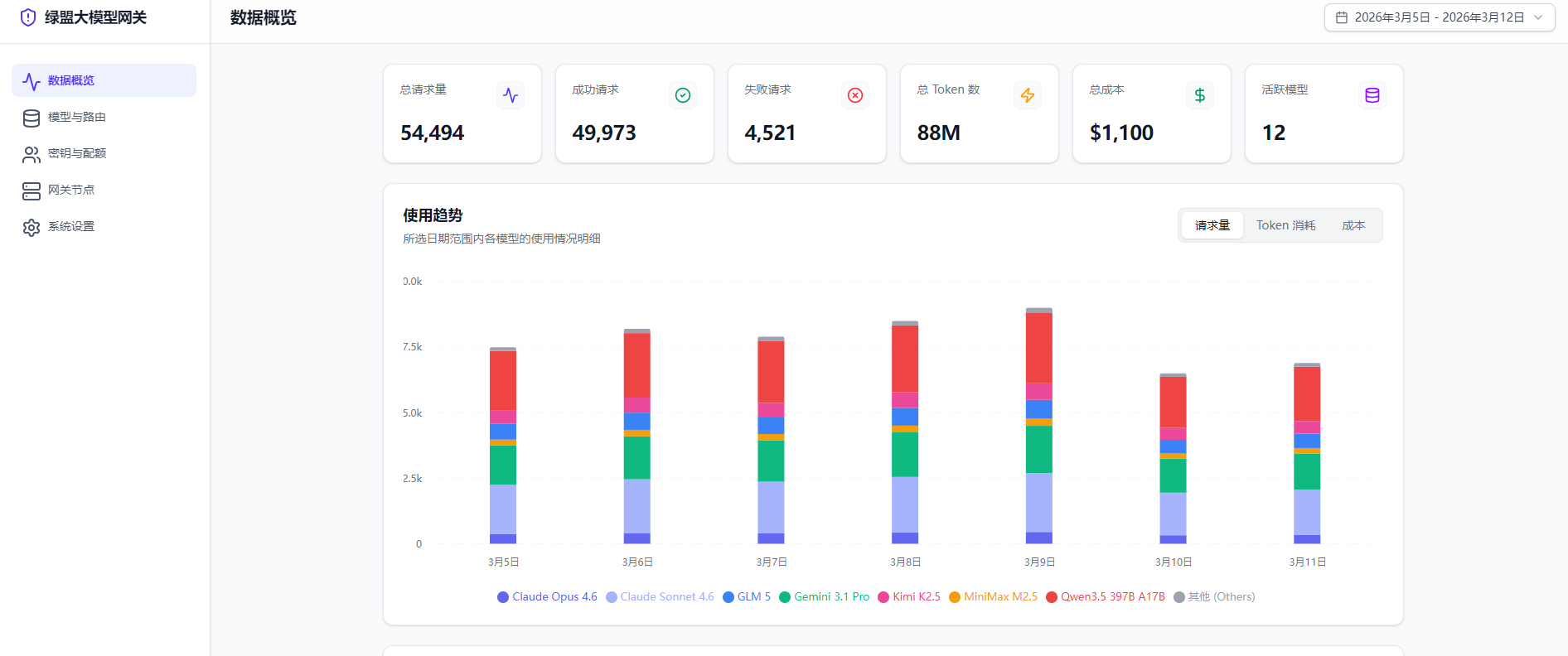Click the 系统设置 gear icon in the sidebar
Image resolution: width=1568 pixels, height=656 pixels.
click(x=31, y=227)
